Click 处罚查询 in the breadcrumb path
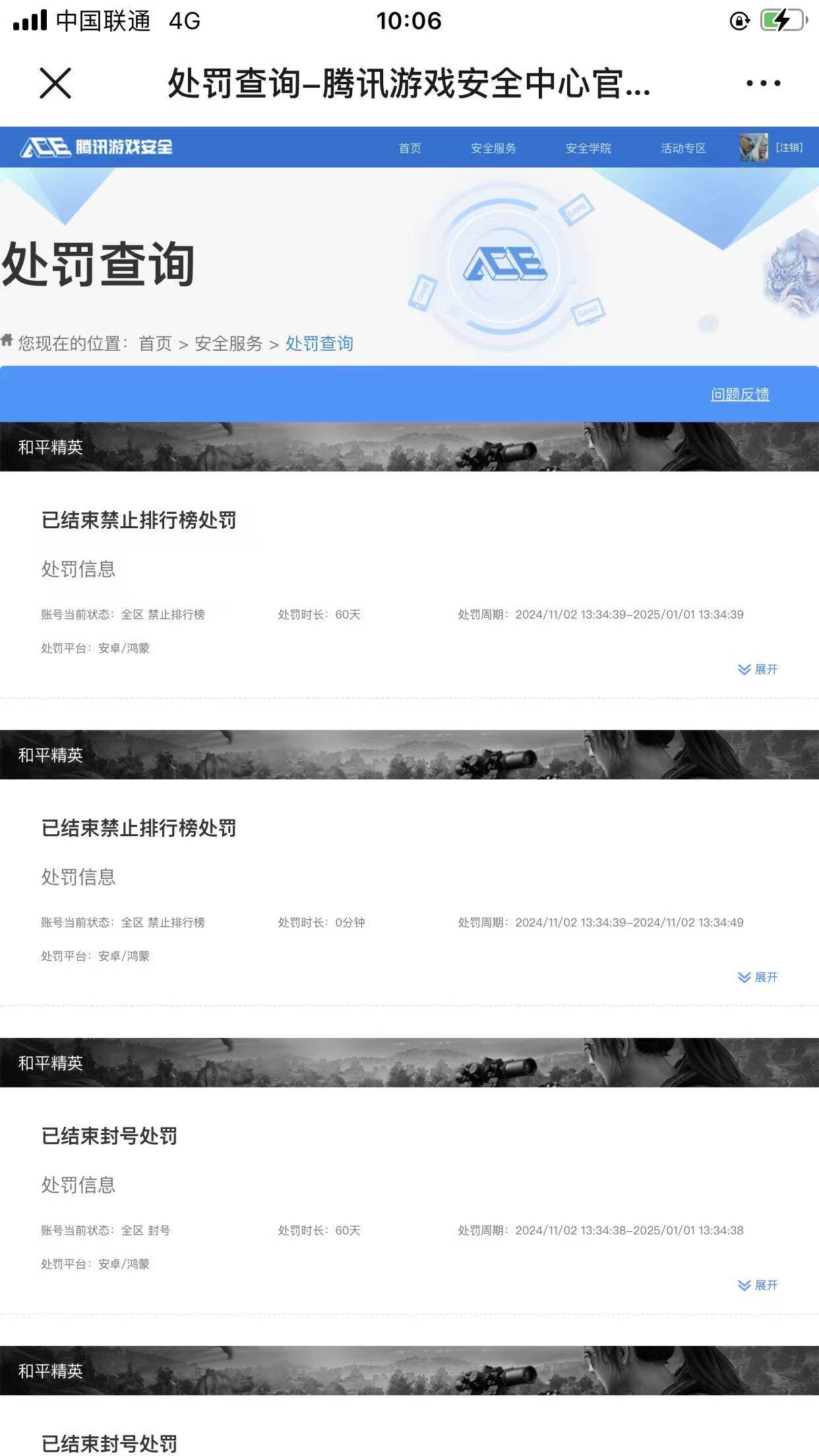This screenshot has width=819, height=1456. coord(319,344)
